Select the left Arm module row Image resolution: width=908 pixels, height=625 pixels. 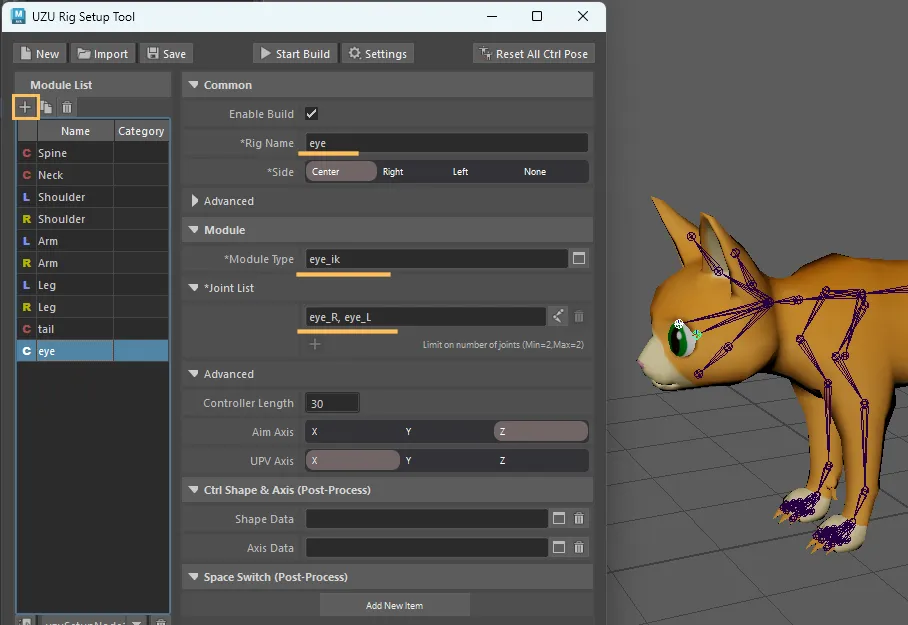point(93,241)
